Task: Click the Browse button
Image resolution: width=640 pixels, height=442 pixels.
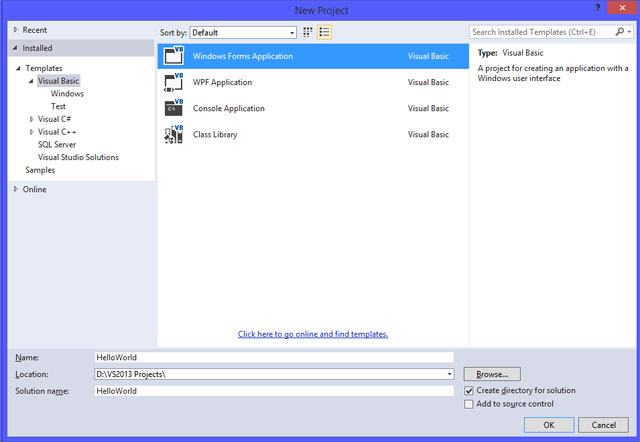Action: click(x=492, y=374)
